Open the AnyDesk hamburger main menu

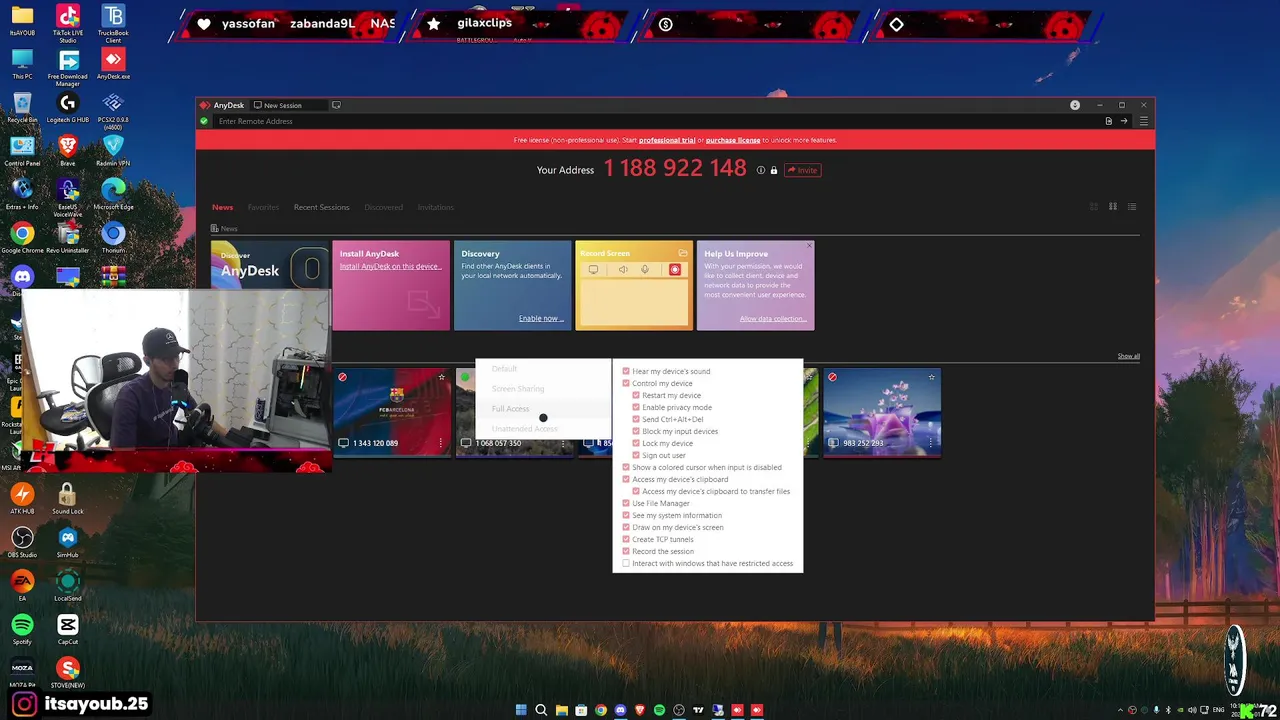(x=1144, y=121)
